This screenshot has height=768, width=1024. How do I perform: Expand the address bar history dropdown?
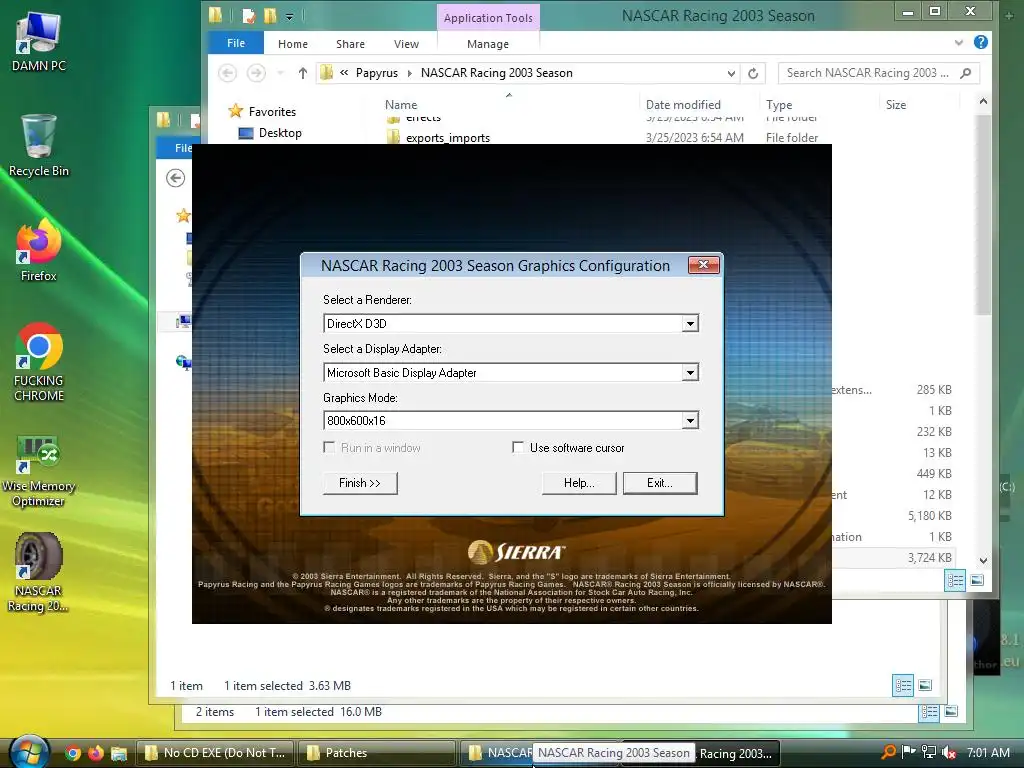(731, 73)
